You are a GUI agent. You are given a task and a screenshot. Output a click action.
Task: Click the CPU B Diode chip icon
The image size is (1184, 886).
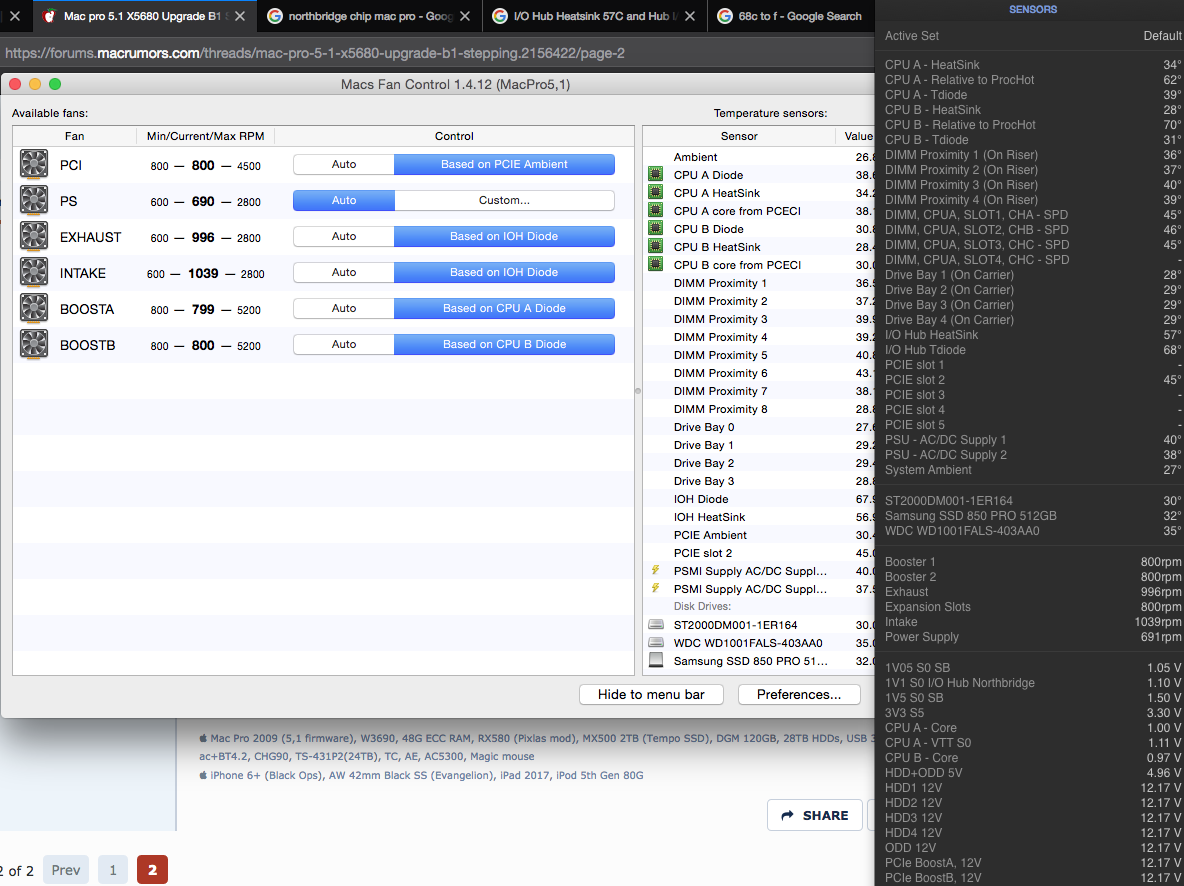pyautogui.click(x=655, y=229)
